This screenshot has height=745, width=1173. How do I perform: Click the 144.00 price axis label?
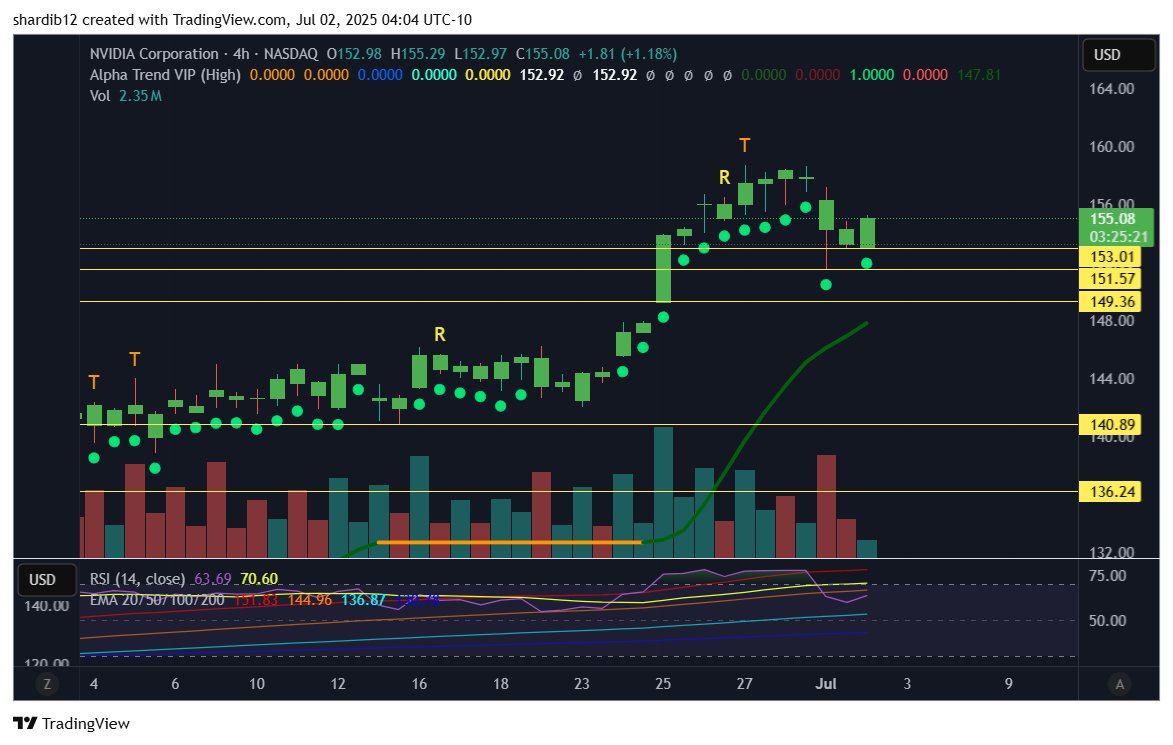(1112, 378)
